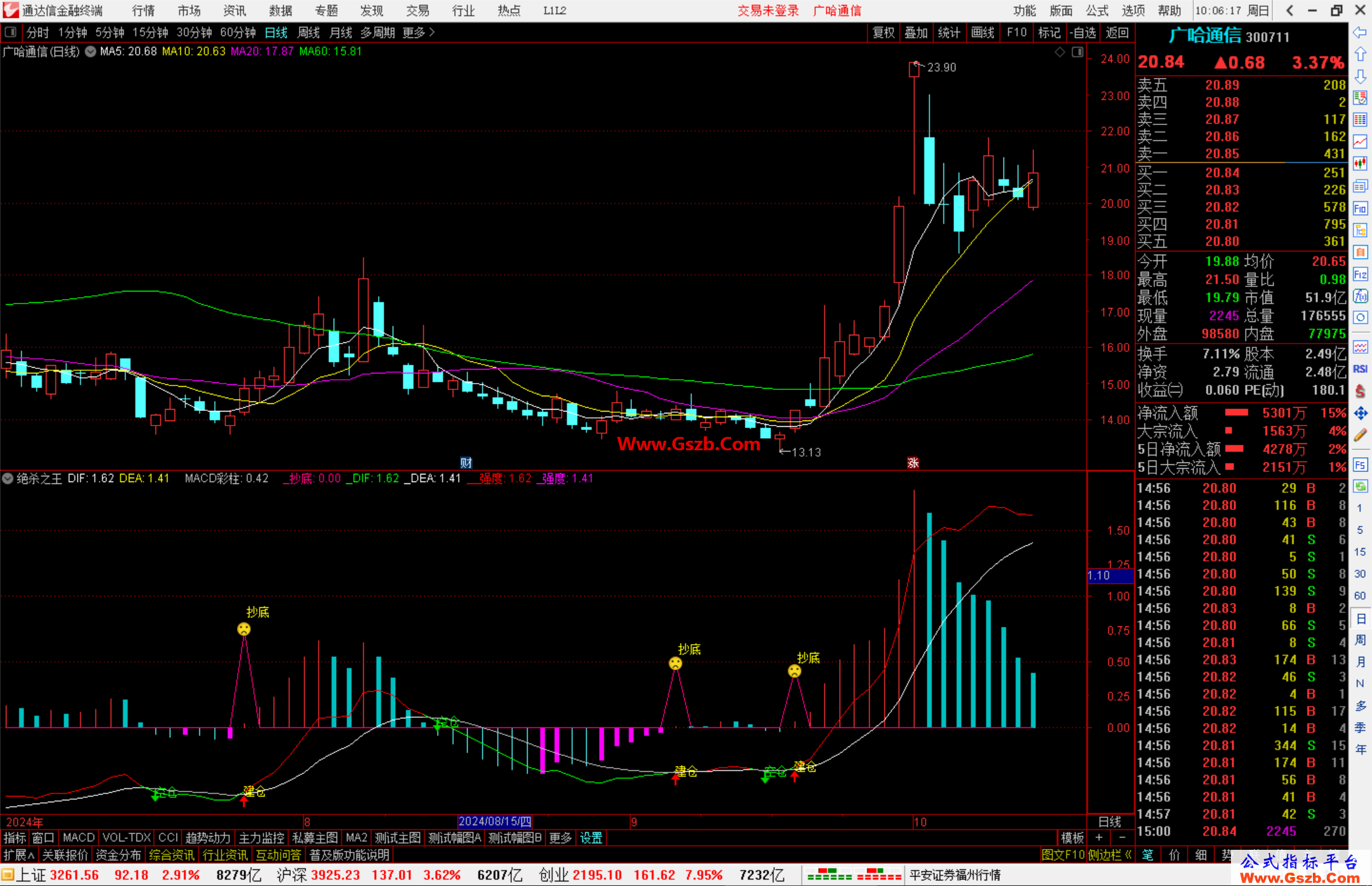Click the down arrow icon in right sidebar
This screenshot has width=1372, height=886.
click(x=1360, y=76)
